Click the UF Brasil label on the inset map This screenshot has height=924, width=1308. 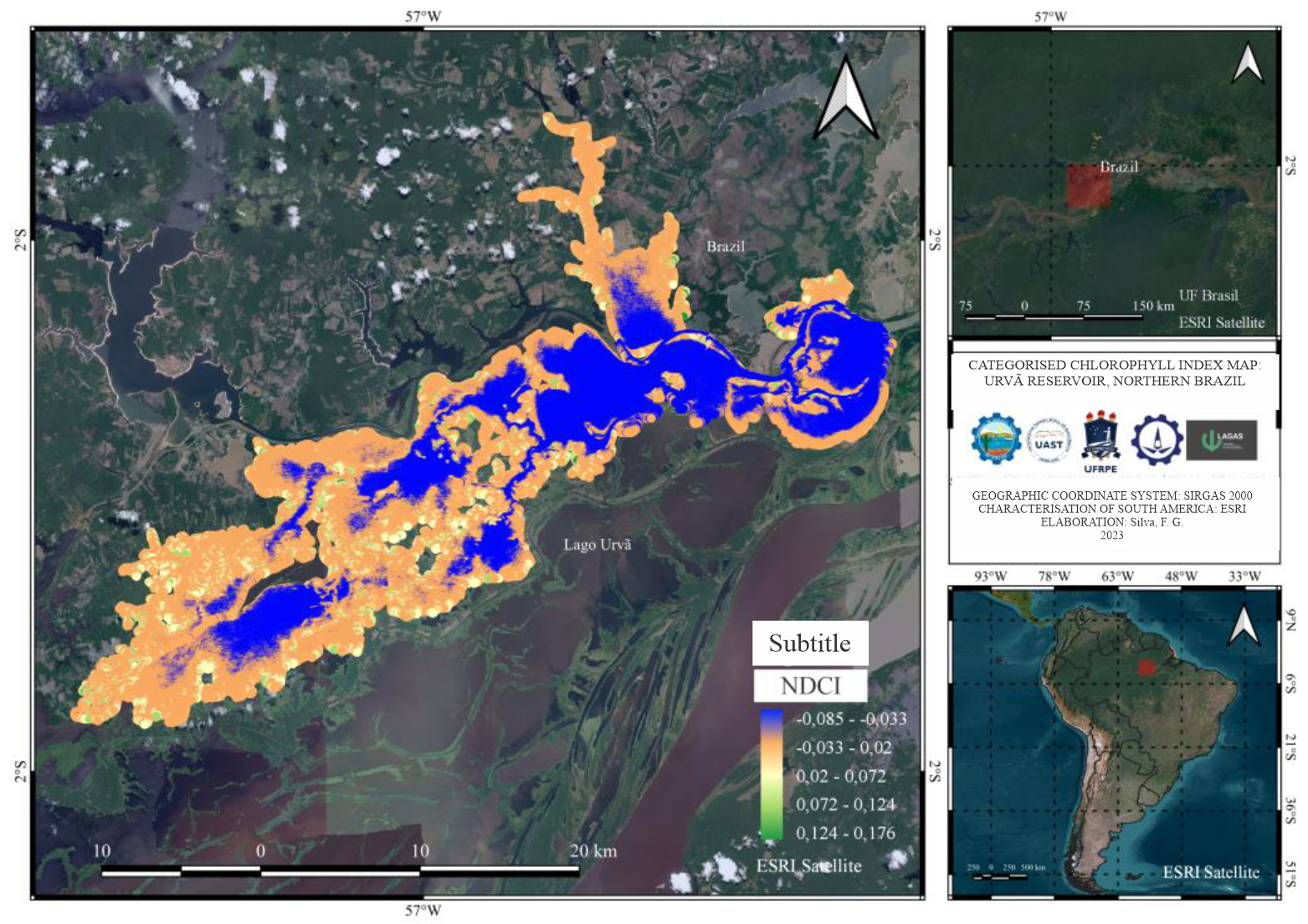pos(1208,295)
